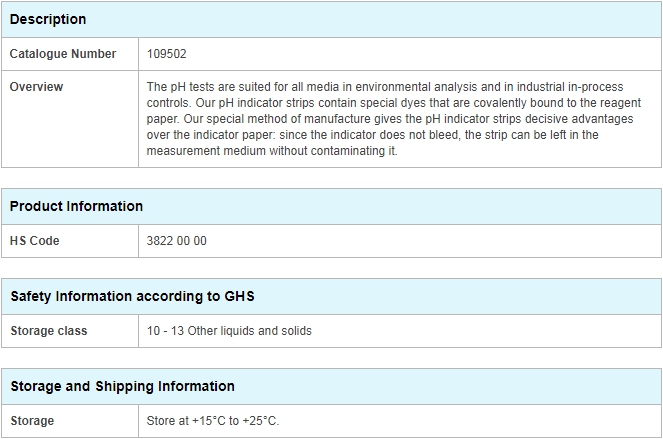The image size is (663, 439).
Task: Click the text 'pH indicator strips contain special dyes'
Action: [307, 103]
